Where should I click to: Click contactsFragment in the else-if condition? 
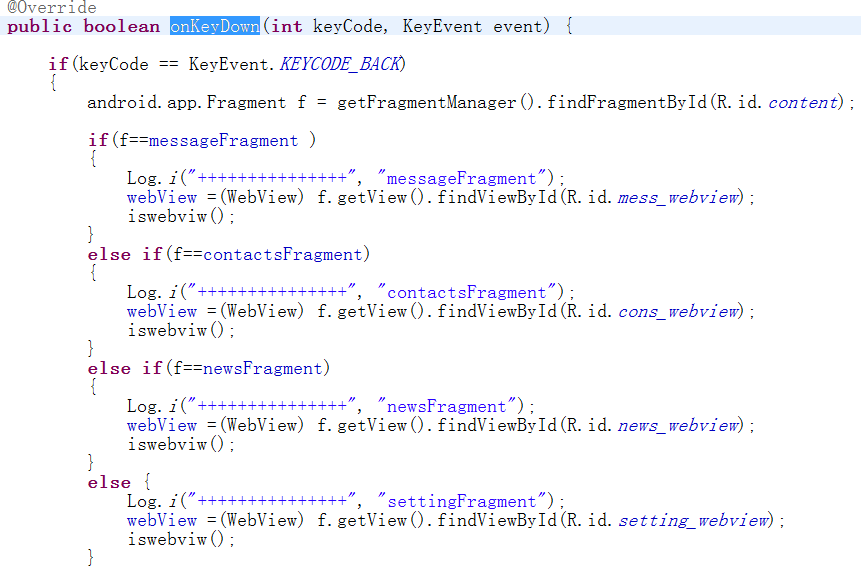tap(283, 255)
